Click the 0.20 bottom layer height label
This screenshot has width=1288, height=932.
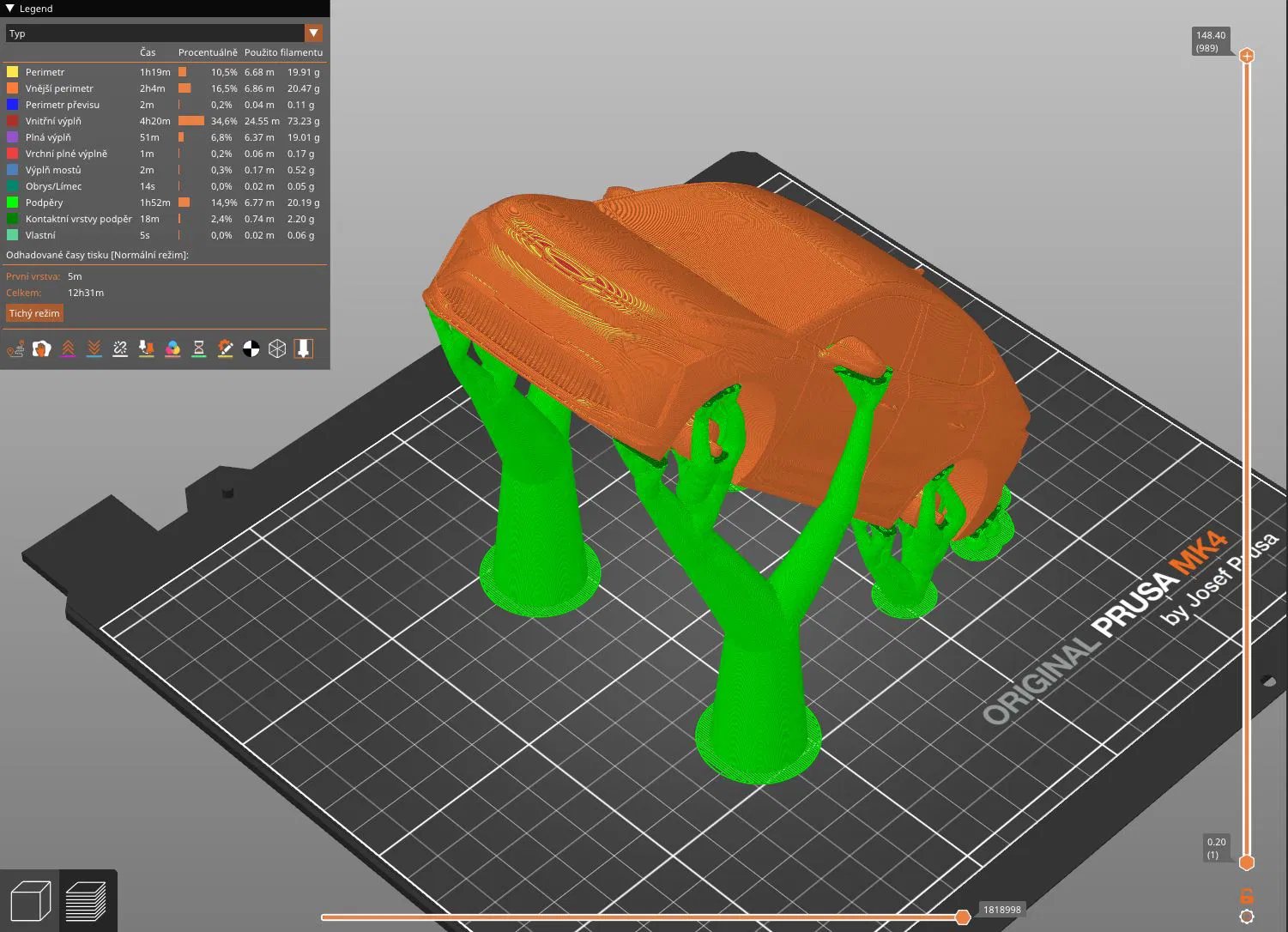click(1217, 848)
